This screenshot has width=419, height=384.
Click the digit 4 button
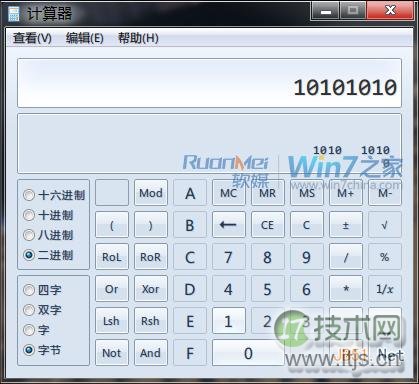tap(229, 289)
